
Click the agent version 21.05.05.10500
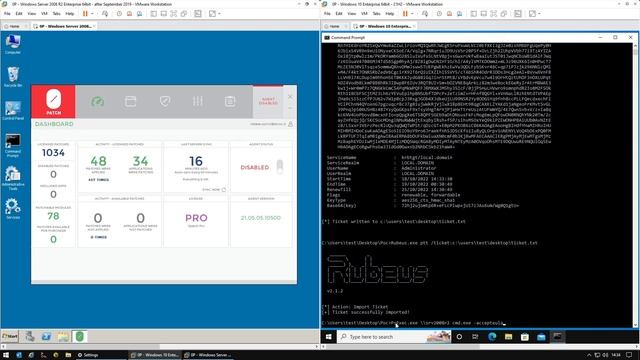pyautogui.click(x=261, y=218)
